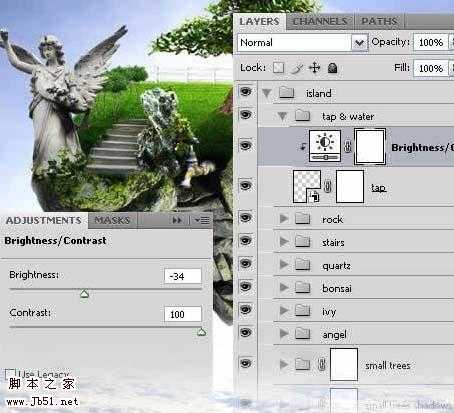The width and height of the screenshot is (454, 413).
Task: Select Brightness/Contrast adjustment sun icon thumbnail
Action: click(325, 146)
